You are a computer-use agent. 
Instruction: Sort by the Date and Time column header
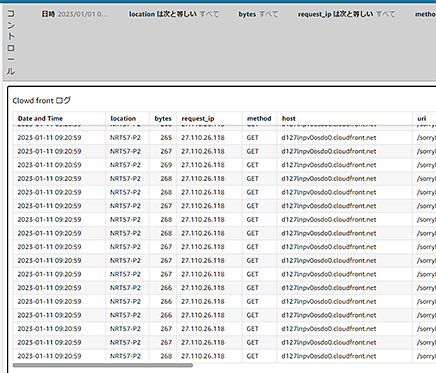click(x=40, y=118)
